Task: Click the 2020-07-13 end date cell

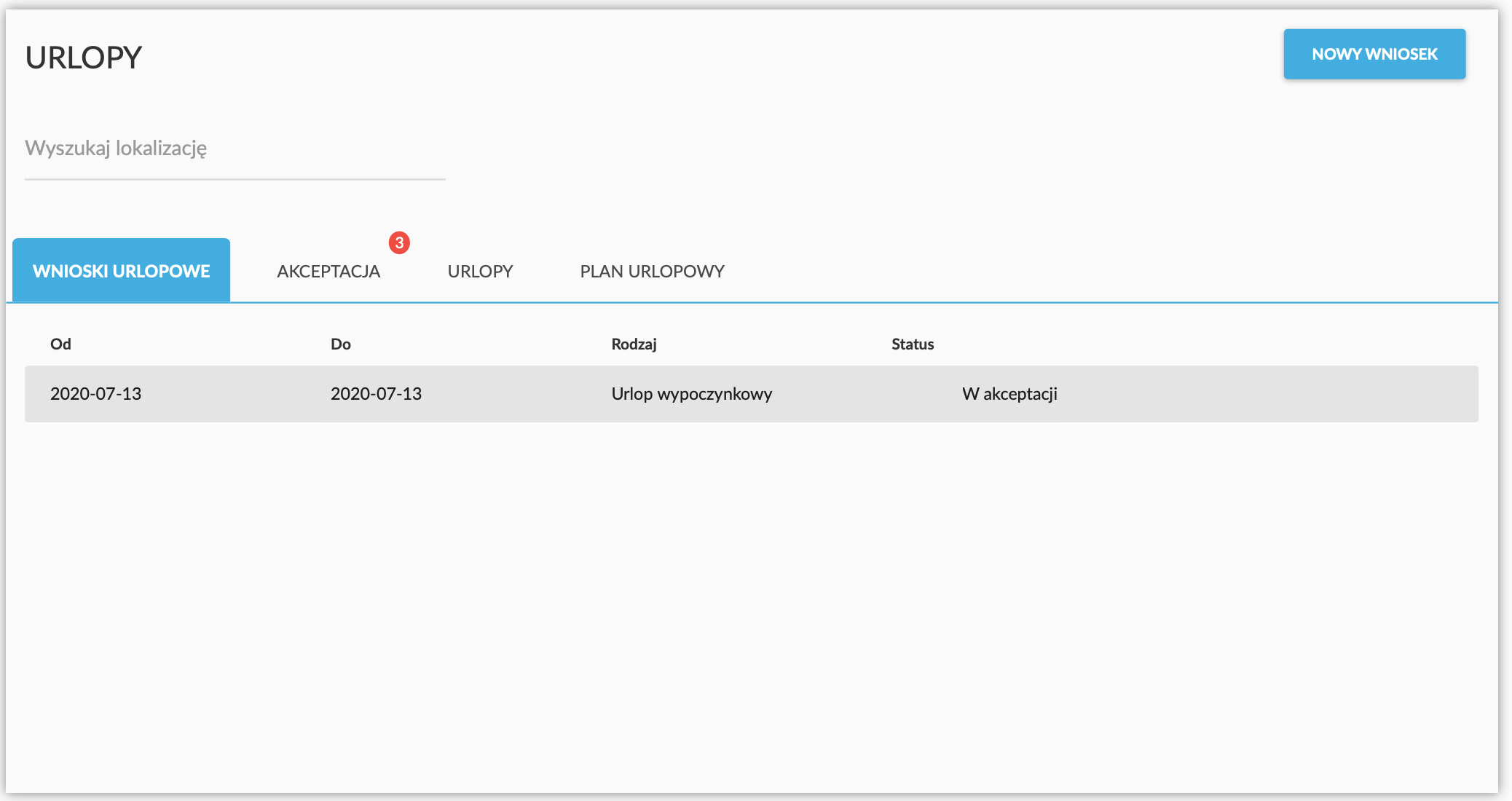Action: (x=376, y=394)
